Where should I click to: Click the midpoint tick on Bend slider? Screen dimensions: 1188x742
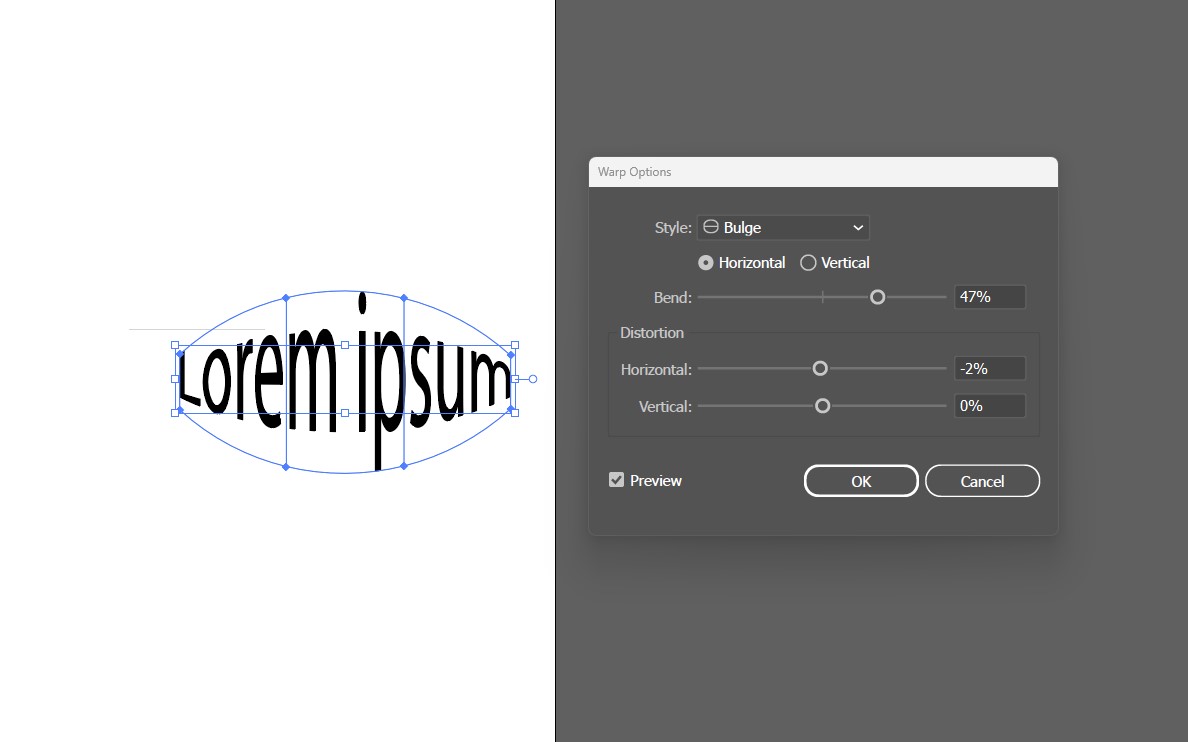point(821,297)
